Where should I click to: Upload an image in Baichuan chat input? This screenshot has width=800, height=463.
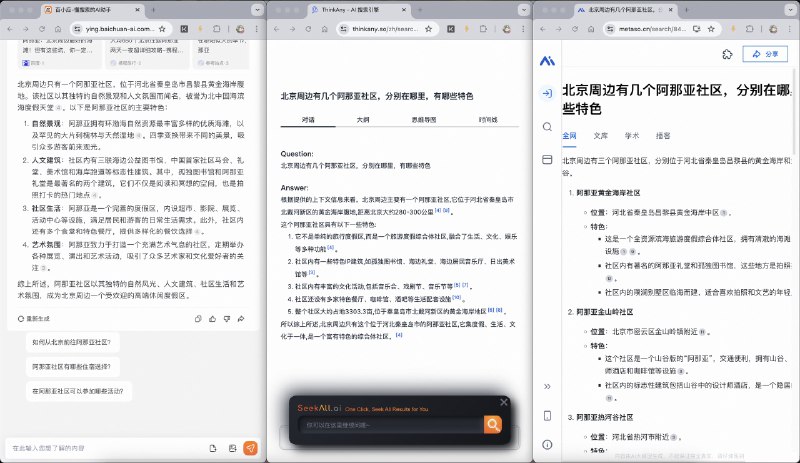pos(232,448)
